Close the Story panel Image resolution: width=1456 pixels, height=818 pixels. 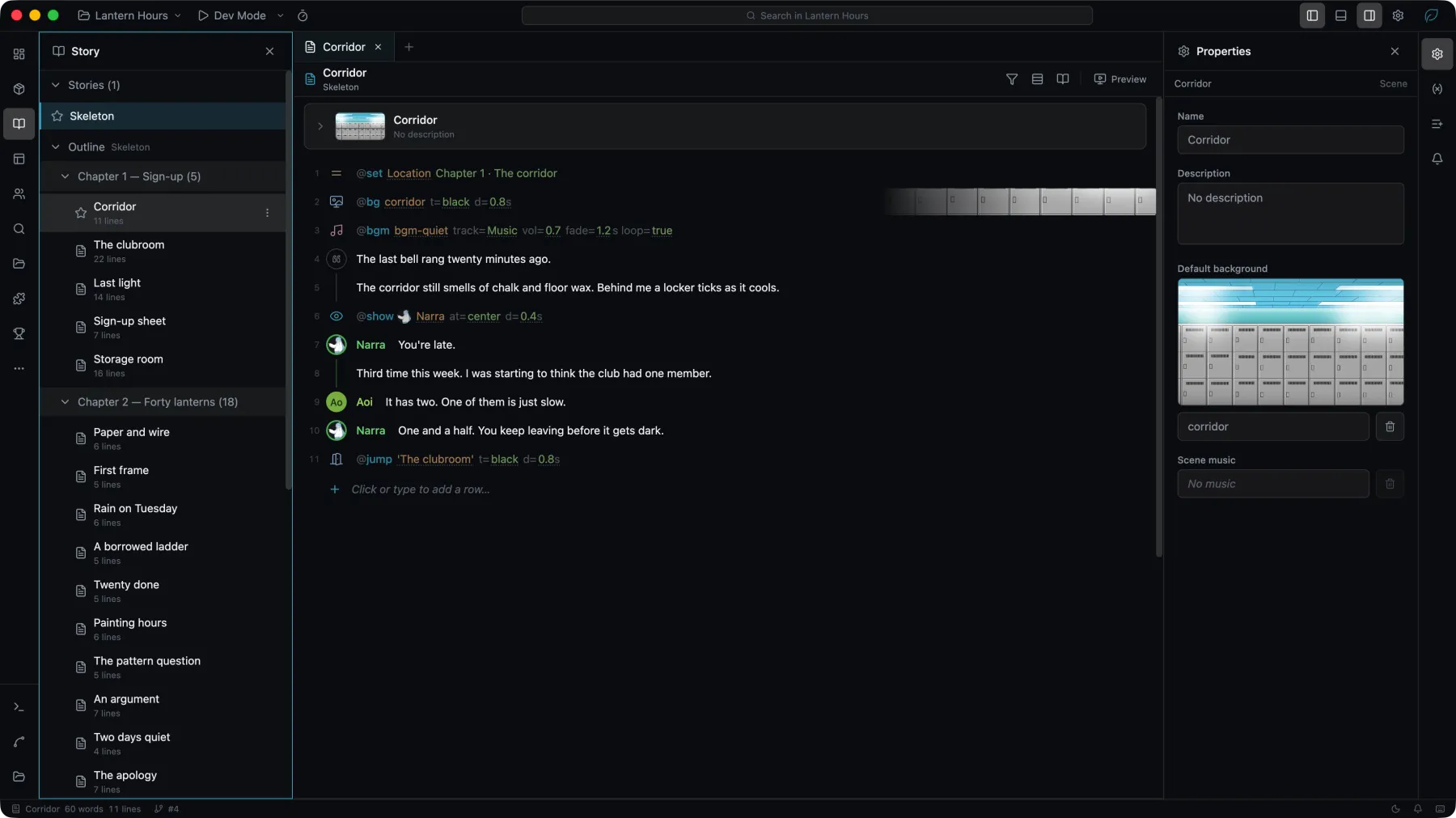[269, 51]
